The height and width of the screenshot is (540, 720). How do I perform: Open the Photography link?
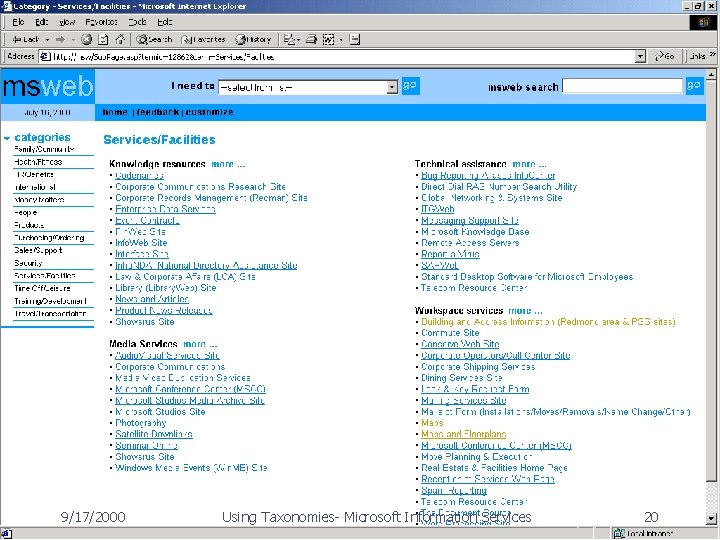tap(141, 423)
